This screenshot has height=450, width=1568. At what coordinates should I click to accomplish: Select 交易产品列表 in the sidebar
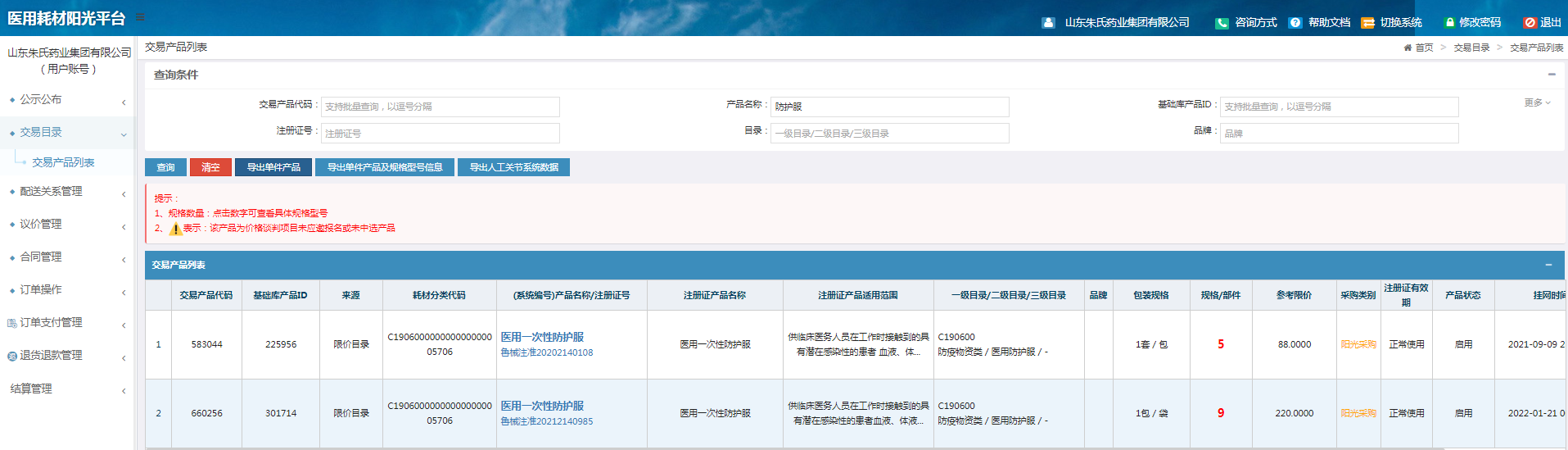pyautogui.click(x=63, y=162)
